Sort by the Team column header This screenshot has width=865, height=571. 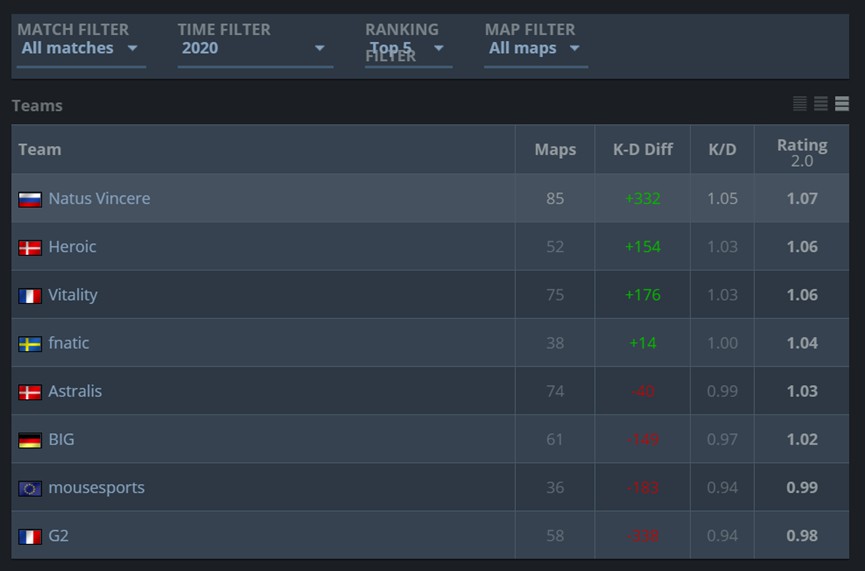pos(40,150)
